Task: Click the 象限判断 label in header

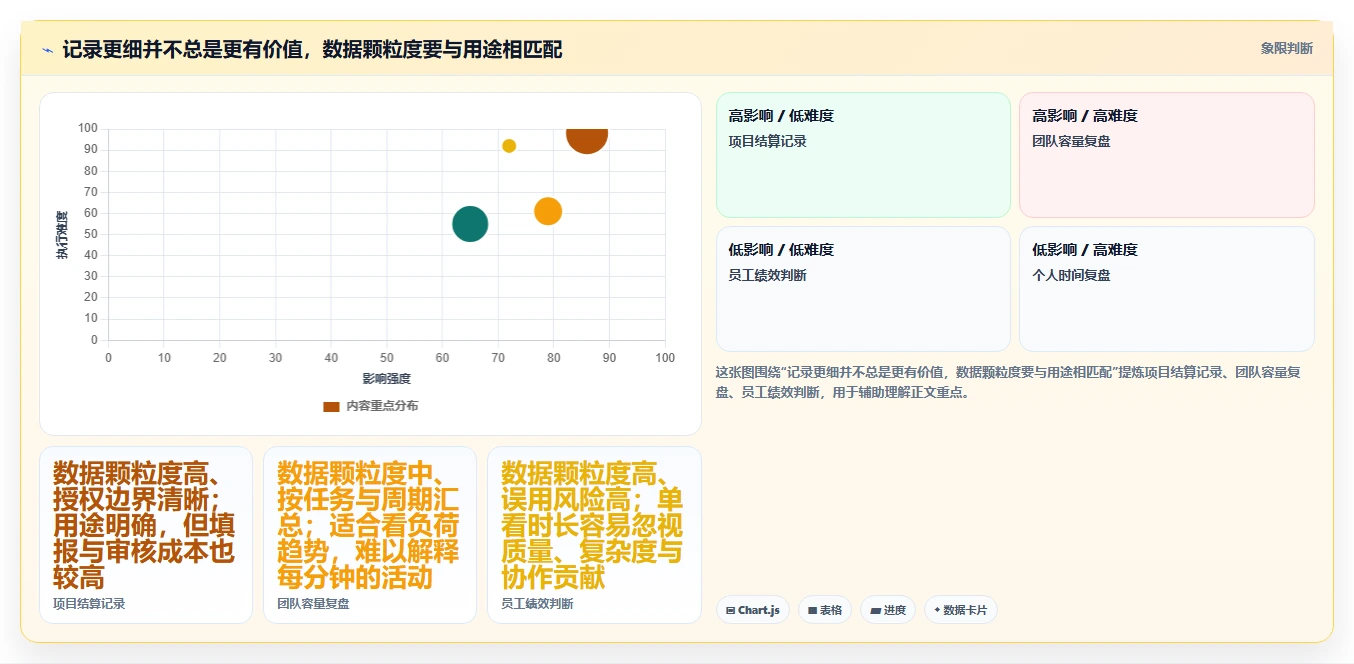Action: click(1286, 48)
